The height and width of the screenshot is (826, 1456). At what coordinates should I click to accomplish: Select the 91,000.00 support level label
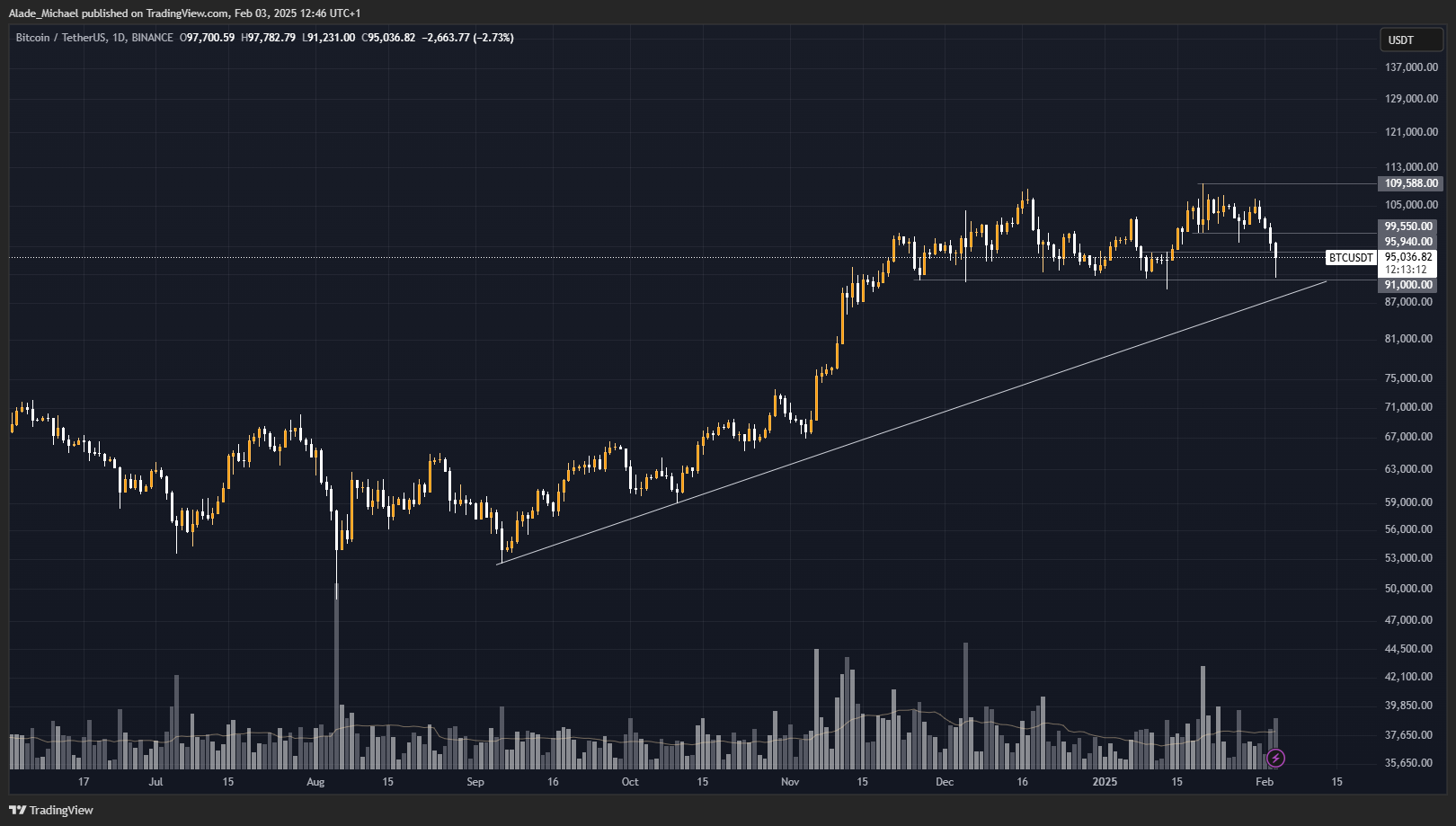tap(1407, 285)
